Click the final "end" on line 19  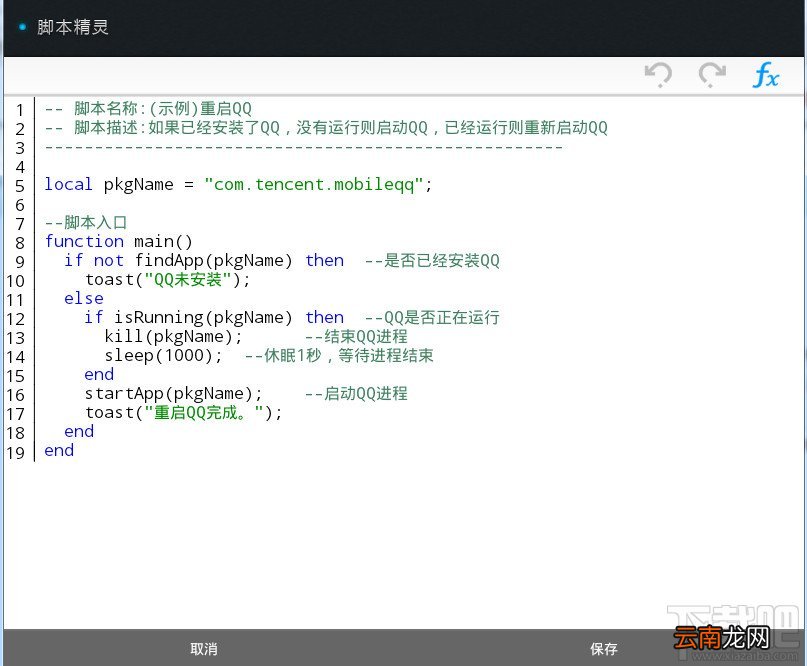pyautogui.click(x=59, y=451)
